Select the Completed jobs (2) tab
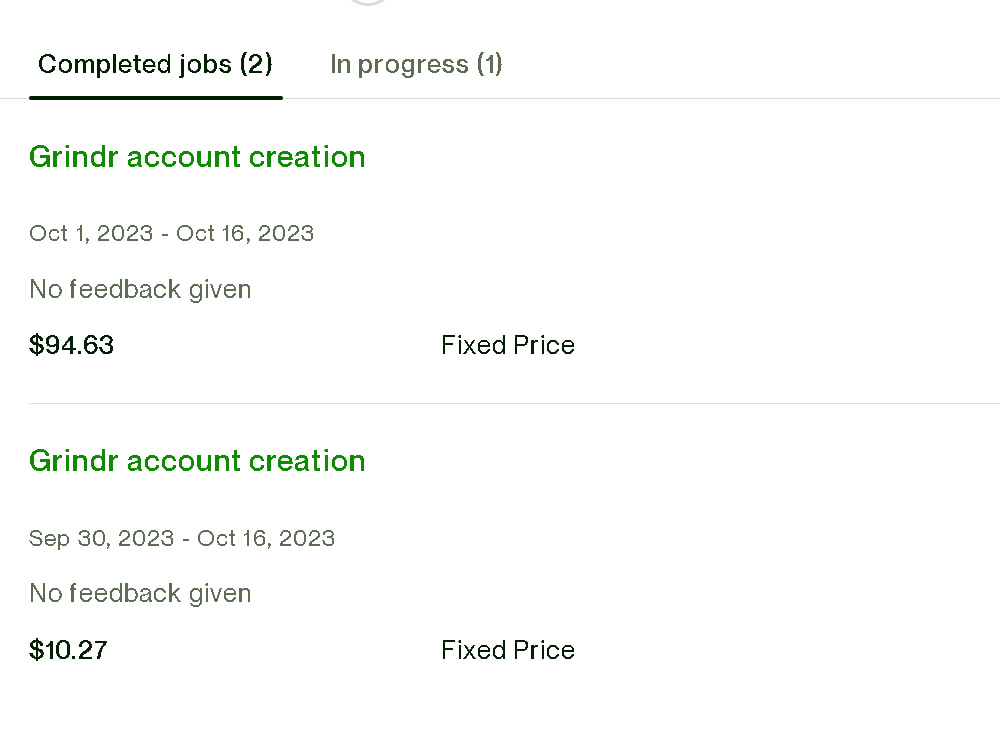 click(x=154, y=64)
